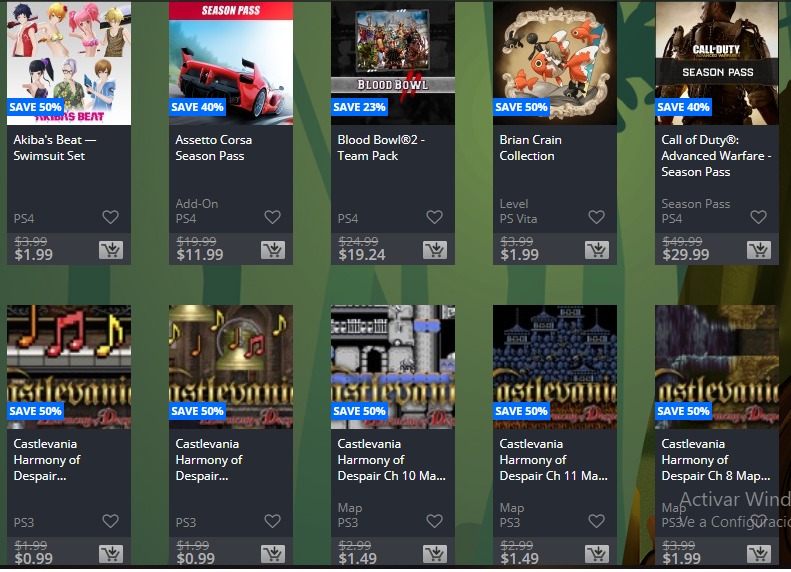Toggle wishlist heart for Akiba's Beat Swimsuit Set
Image resolution: width=791 pixels, height=572 pixels.
tap(110, 217)
